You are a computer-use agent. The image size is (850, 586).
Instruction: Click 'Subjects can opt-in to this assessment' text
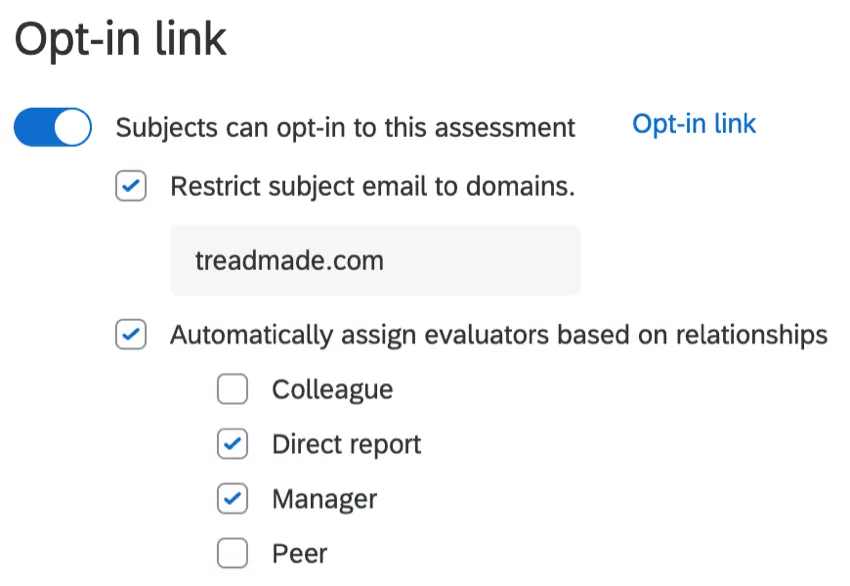click(x=346, y=127)
